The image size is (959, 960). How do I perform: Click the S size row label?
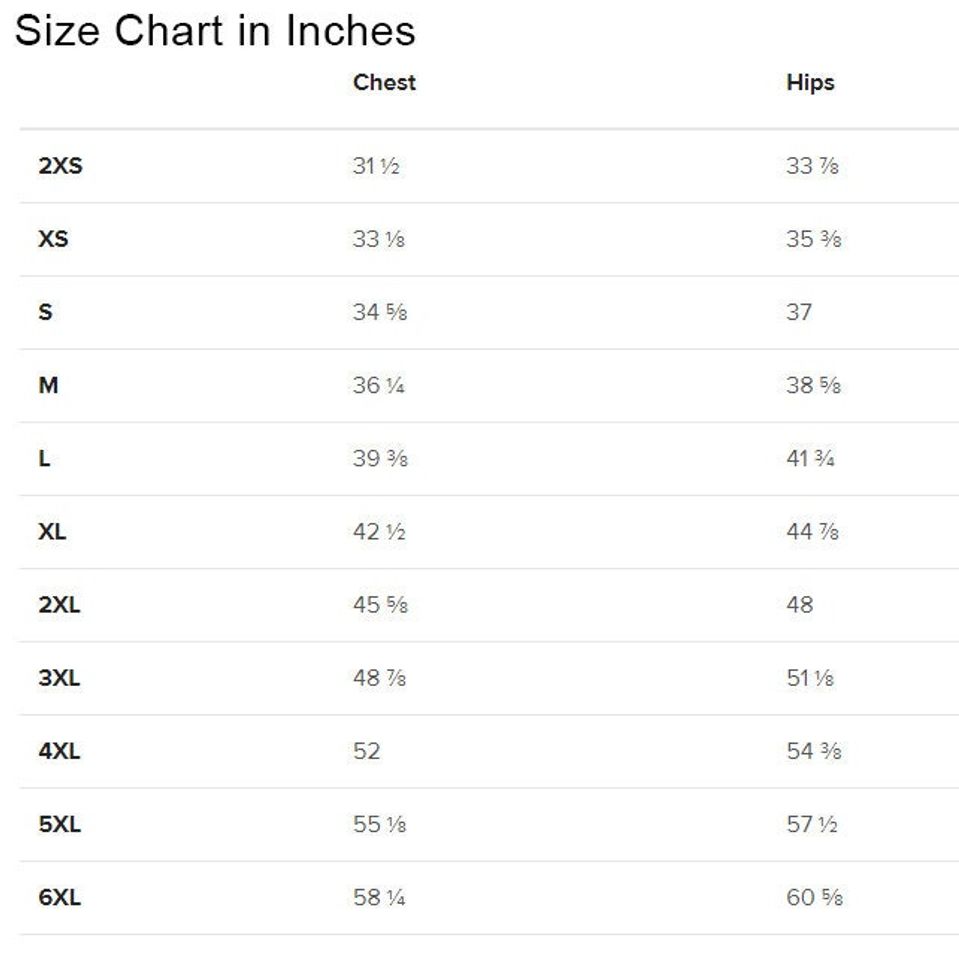coord(45,313)
